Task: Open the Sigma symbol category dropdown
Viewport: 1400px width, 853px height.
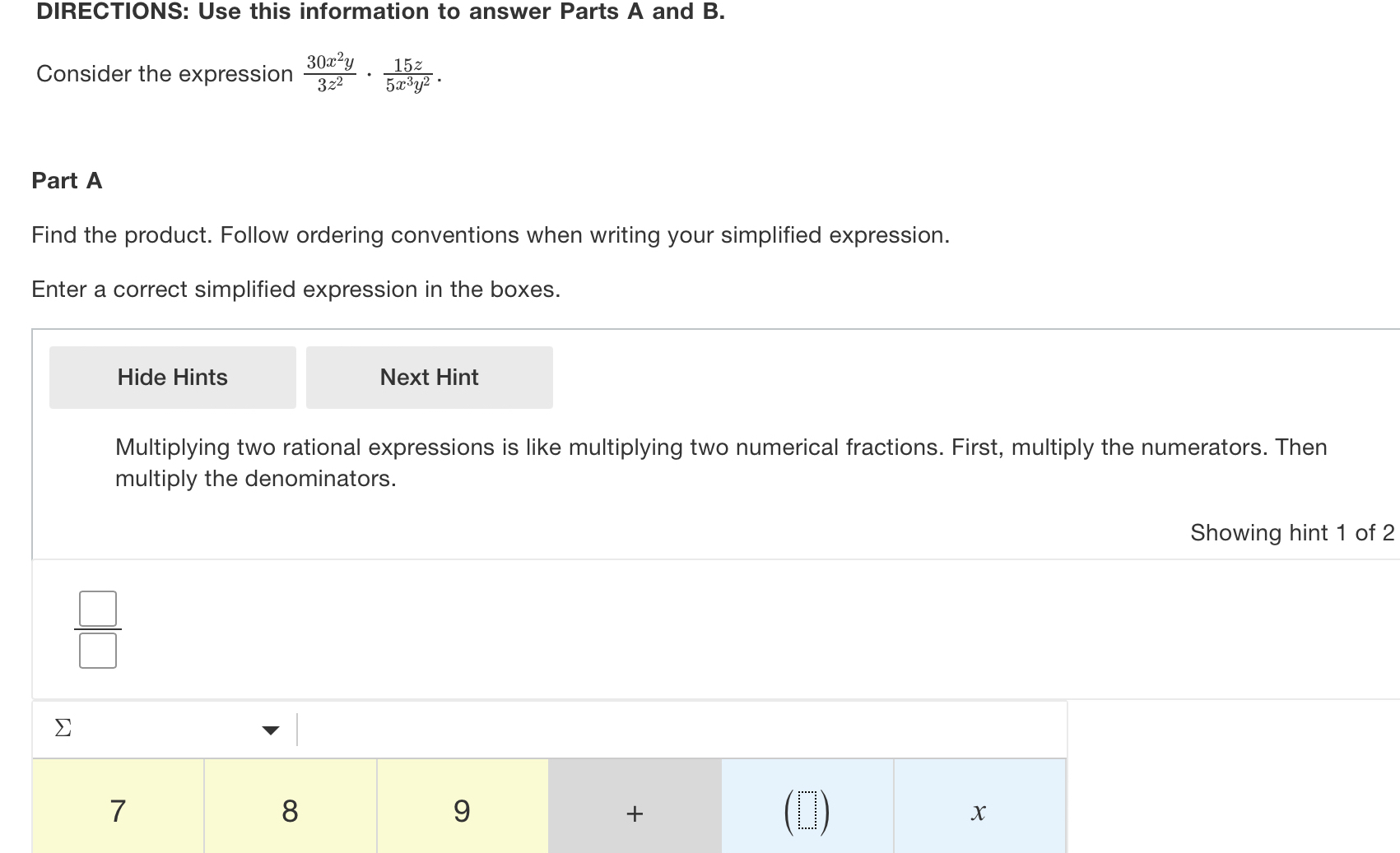Action: pos(270,730)
